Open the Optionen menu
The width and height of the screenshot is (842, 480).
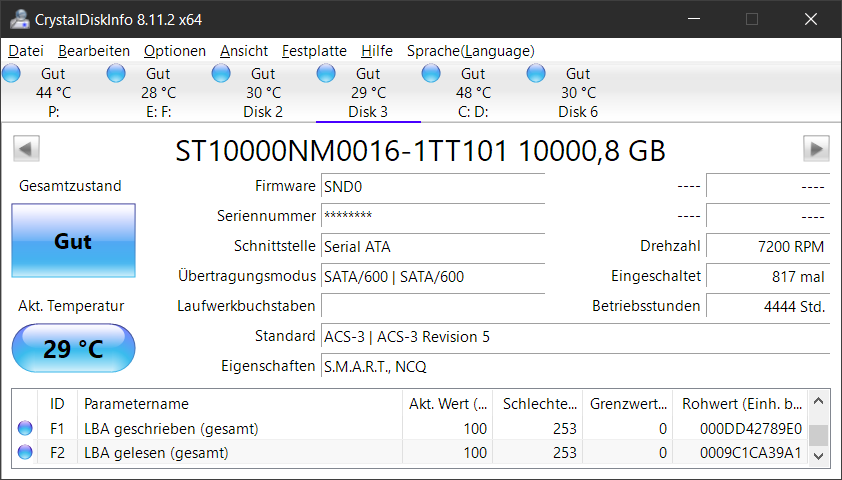[174, 51]
